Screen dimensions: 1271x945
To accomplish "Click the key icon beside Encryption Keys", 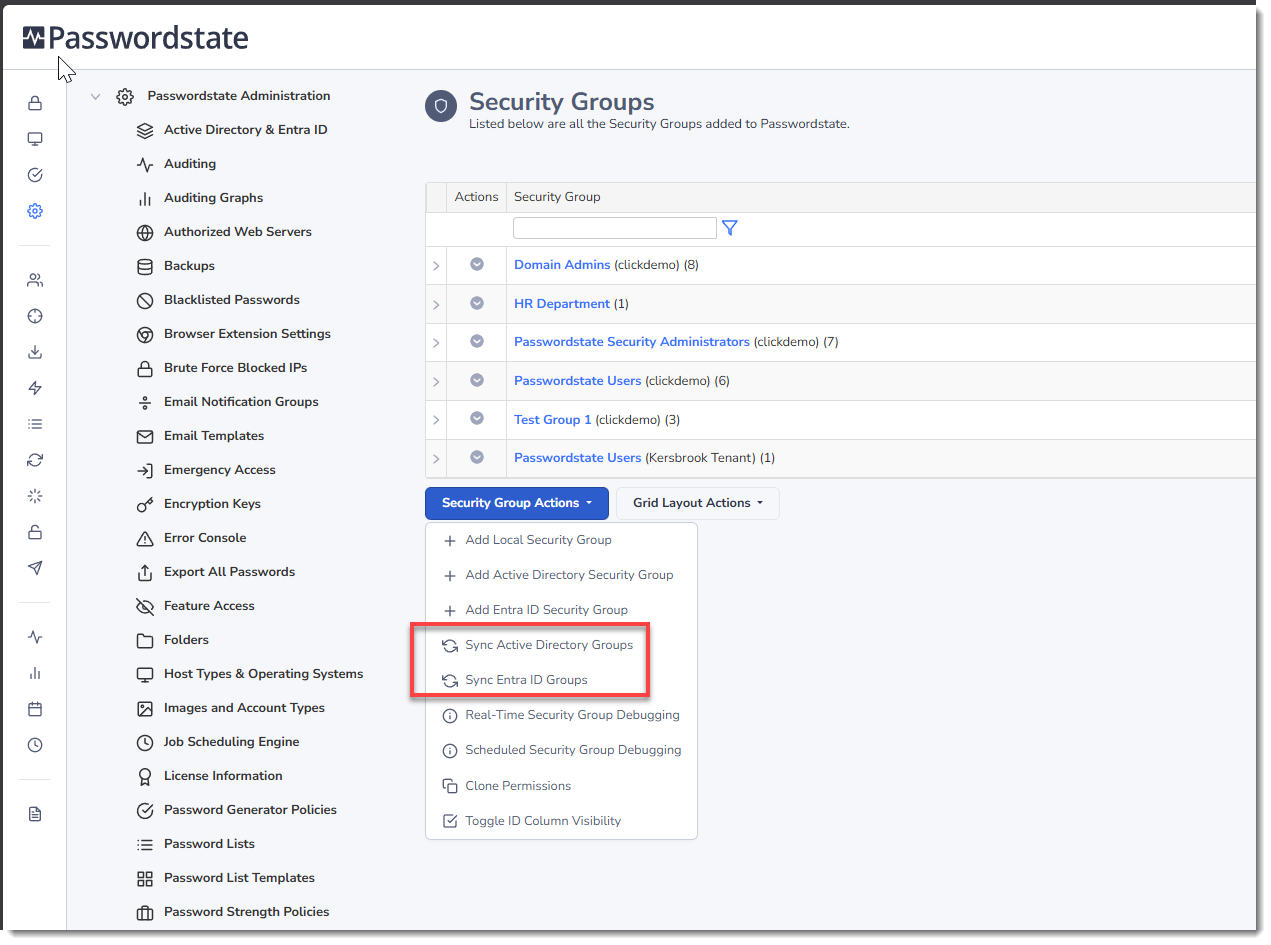I will click(145, 504).
